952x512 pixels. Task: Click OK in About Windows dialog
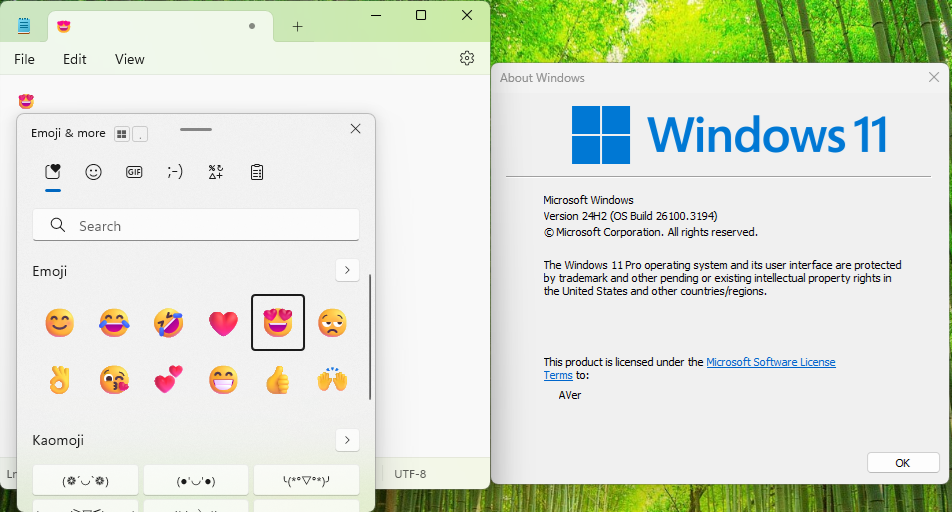click(x=903, y=463)
